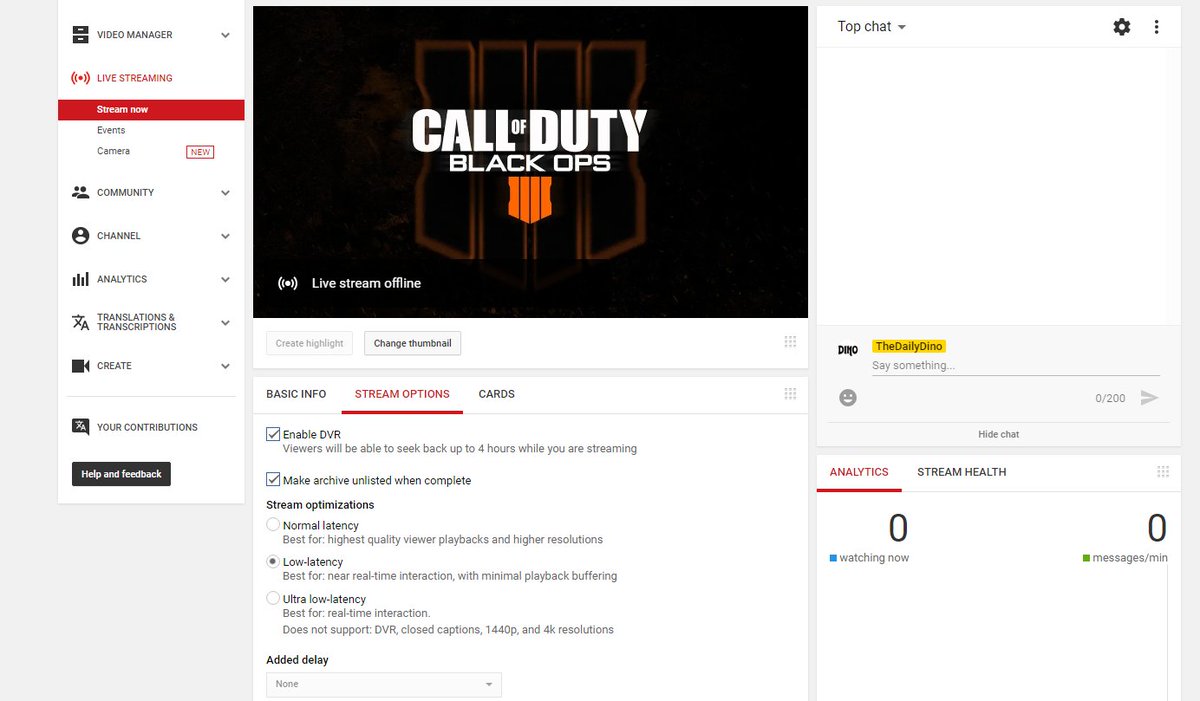Click the send message arrow icon
Viewport: 1200px width, 701px height.
(x=1149, y=398)
